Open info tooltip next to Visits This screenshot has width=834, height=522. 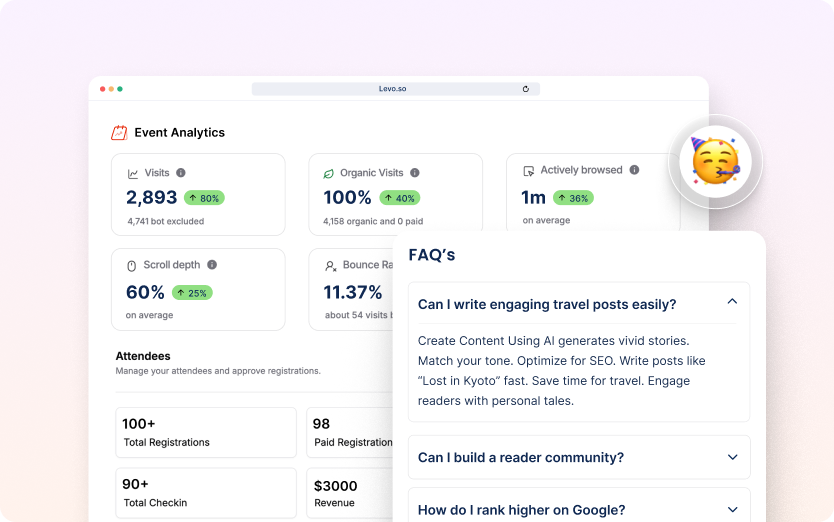[181, 173]
